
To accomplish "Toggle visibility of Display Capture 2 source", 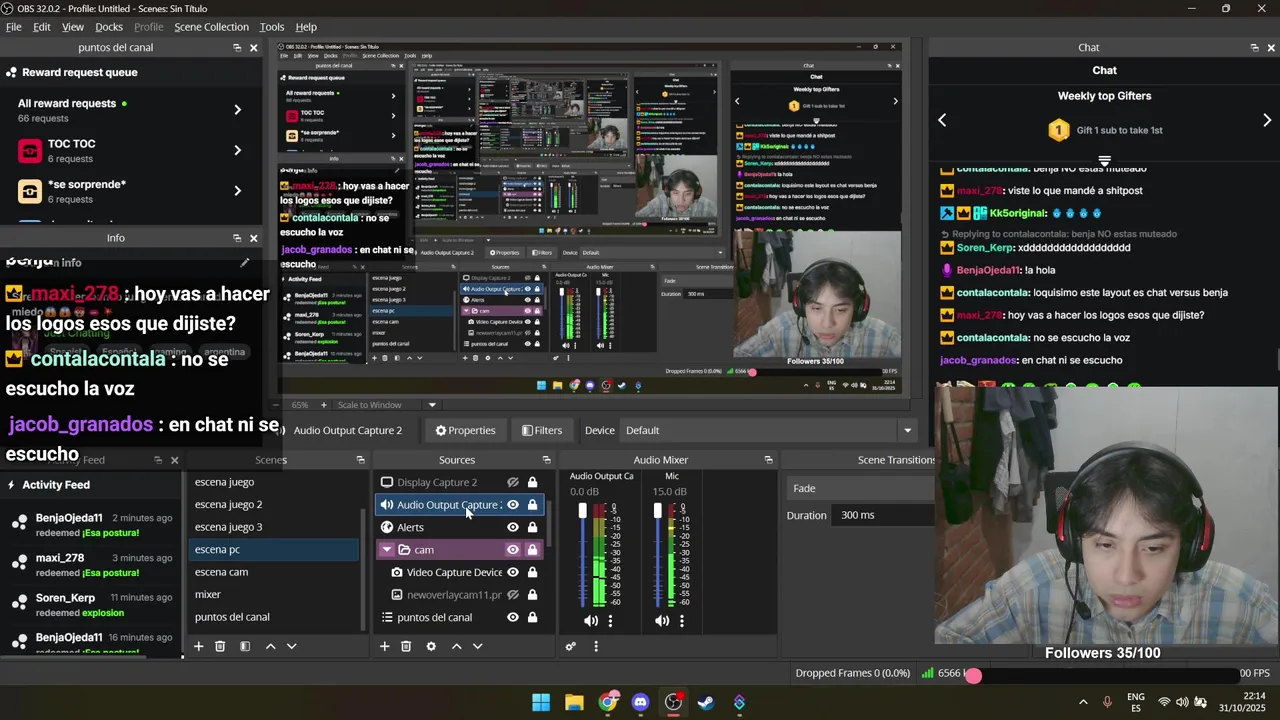I will click(513, 482).
